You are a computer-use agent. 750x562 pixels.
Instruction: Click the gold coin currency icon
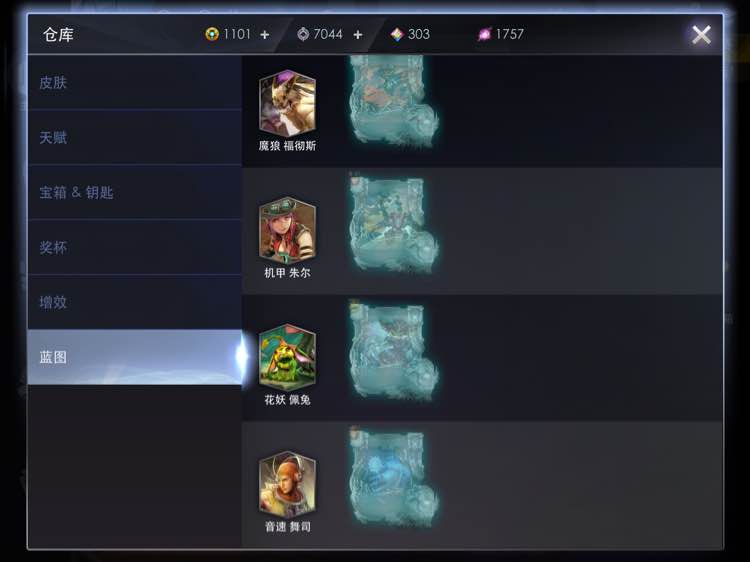click(212, 34)
